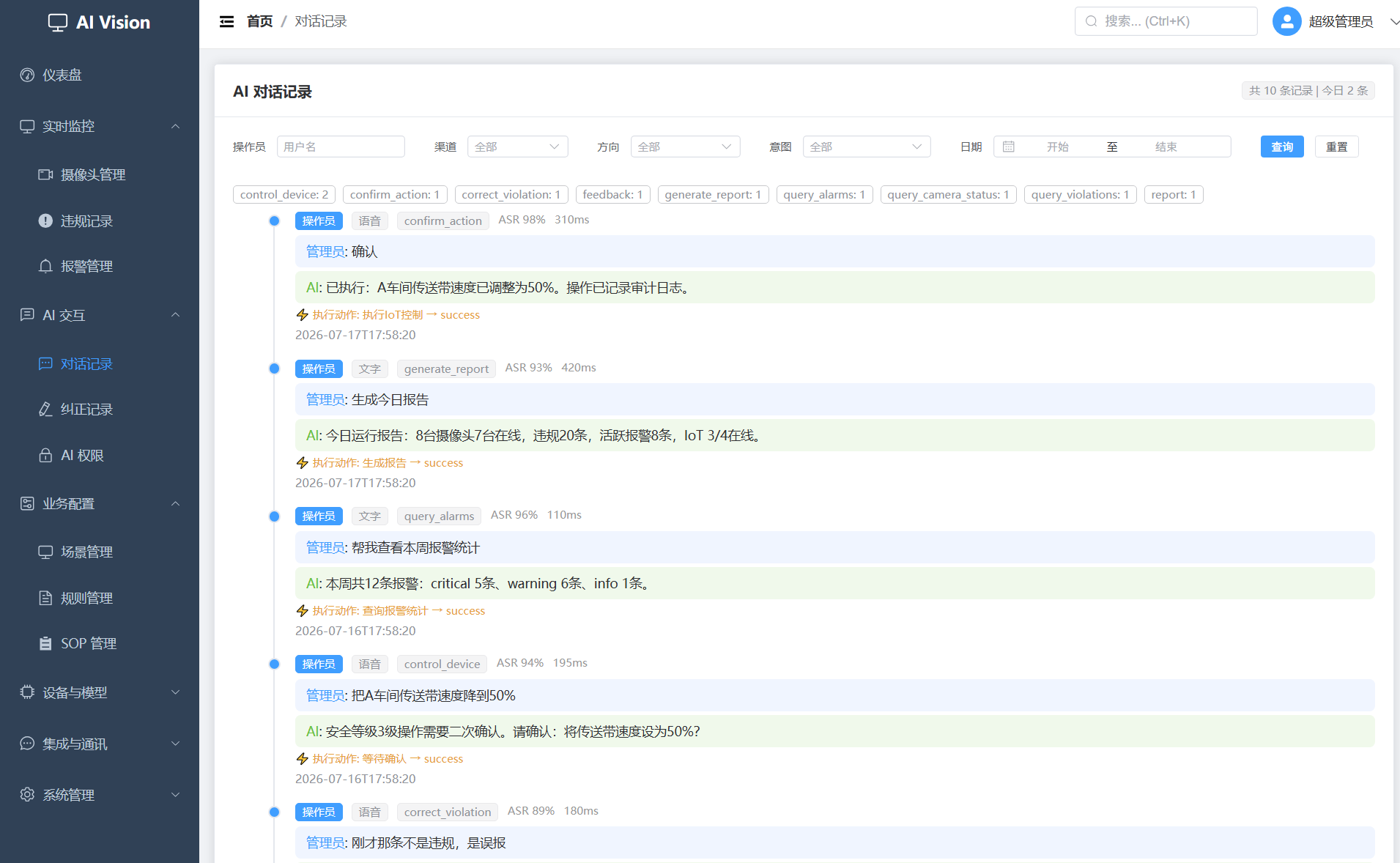Open the 方向 direction dropdown
This screenshot has height=863, width=1400.
point(685,147)
